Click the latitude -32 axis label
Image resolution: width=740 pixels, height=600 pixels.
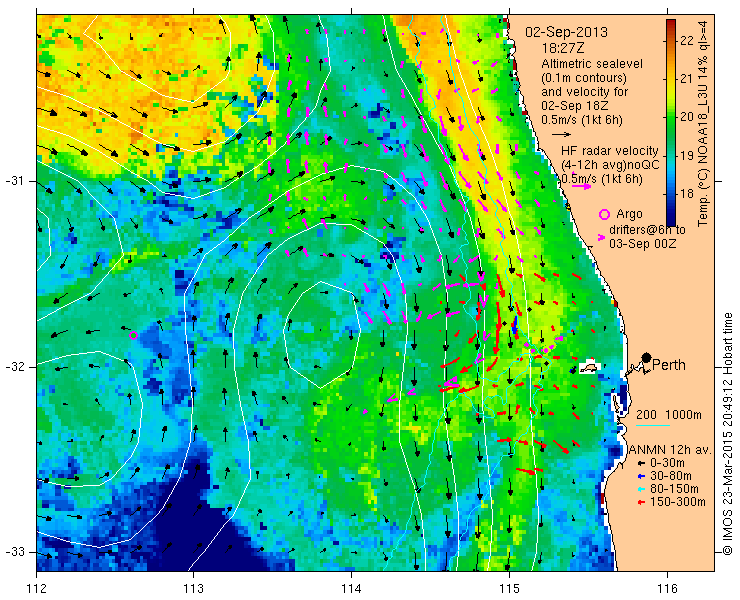click(14, 367)
